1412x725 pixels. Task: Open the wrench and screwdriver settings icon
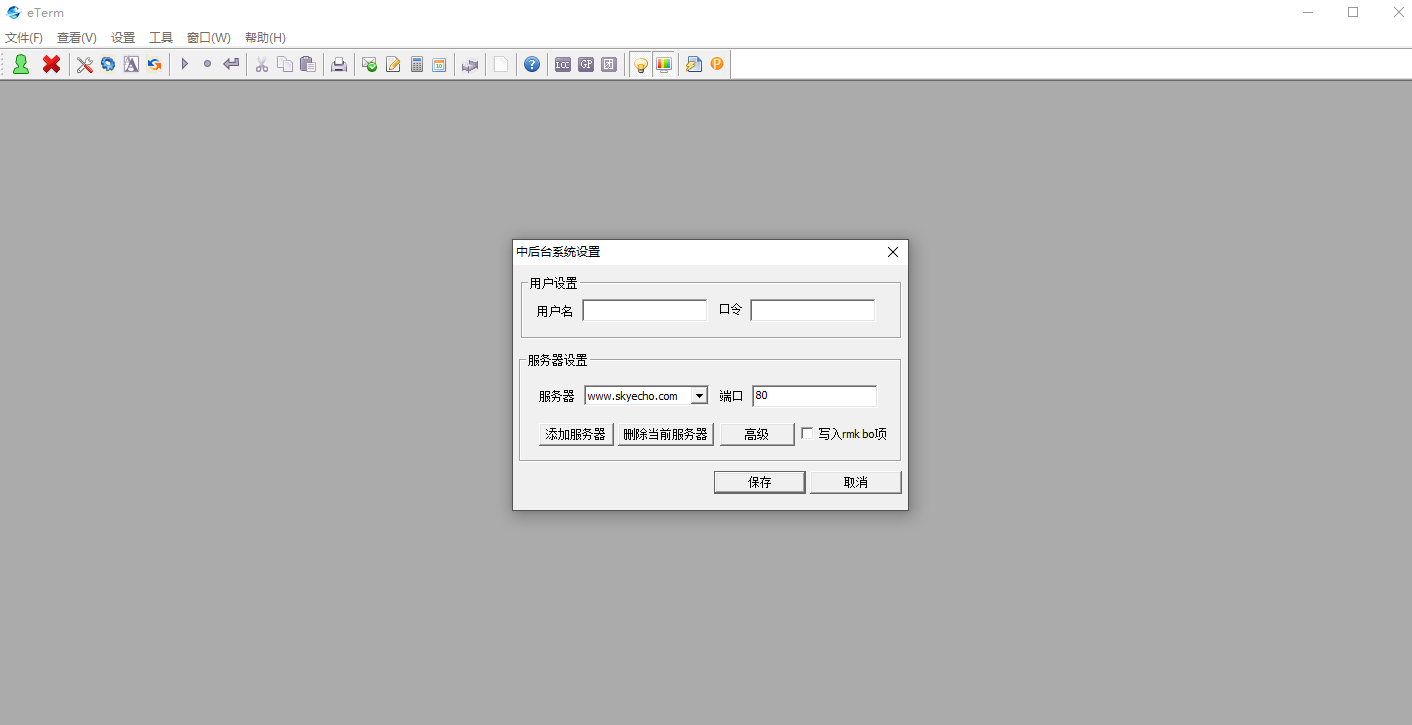coord(85,64)
